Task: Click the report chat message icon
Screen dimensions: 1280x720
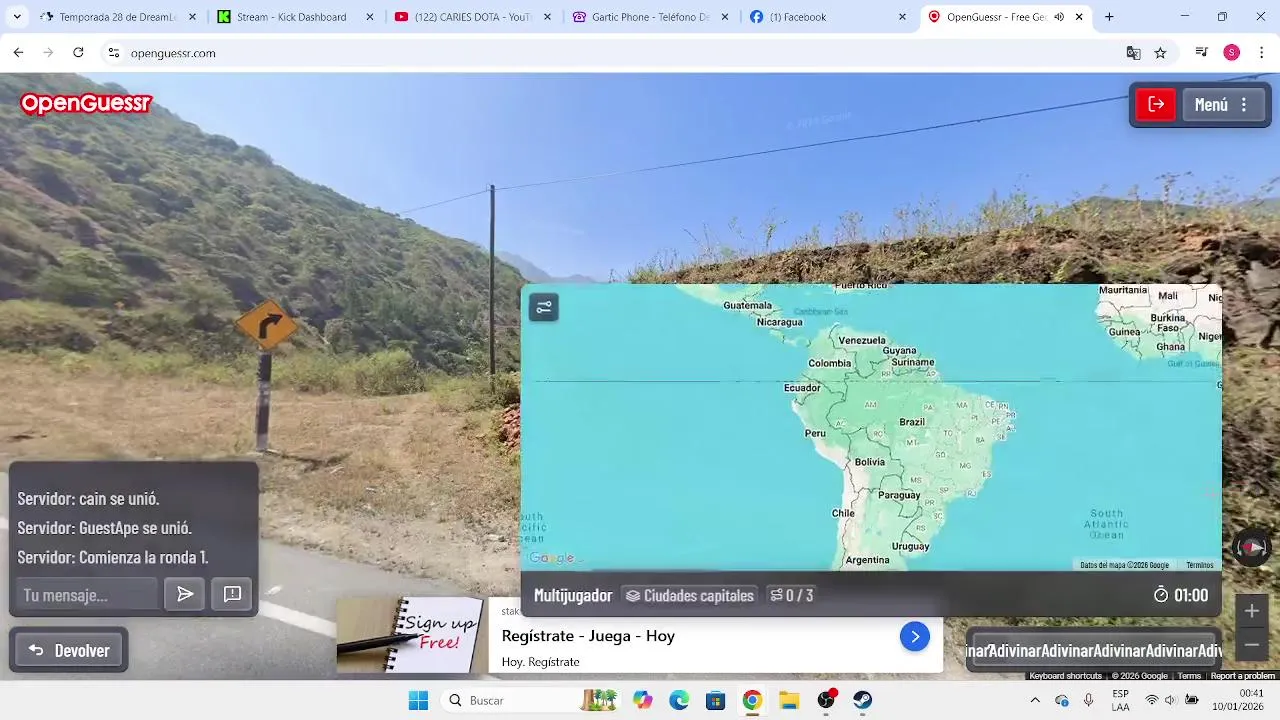Action: pos(232,594)
